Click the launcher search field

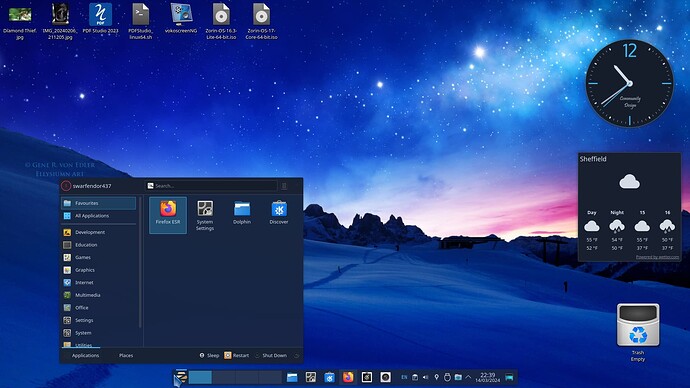212,186
